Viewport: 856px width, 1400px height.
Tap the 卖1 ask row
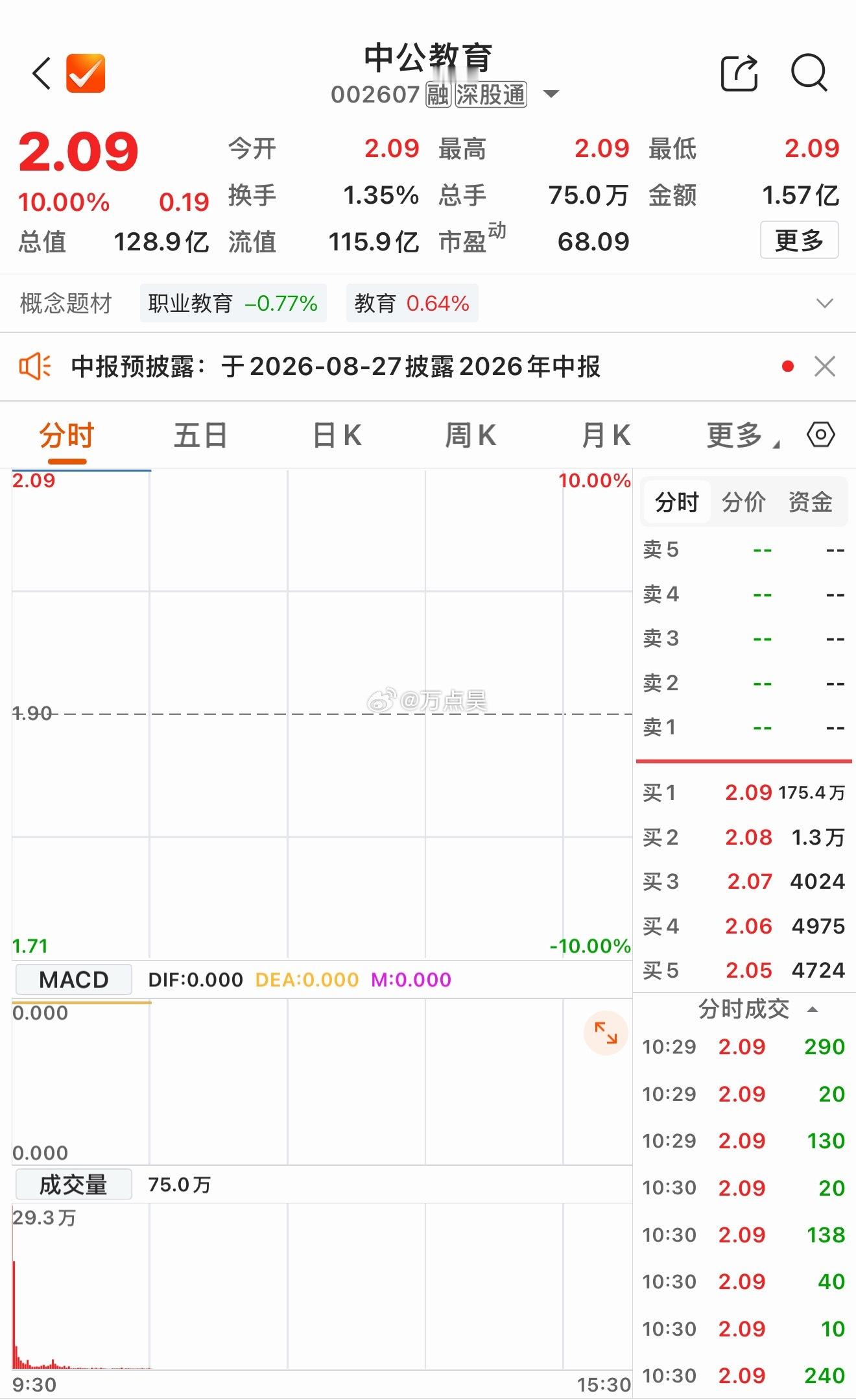(x=743, y=727)
